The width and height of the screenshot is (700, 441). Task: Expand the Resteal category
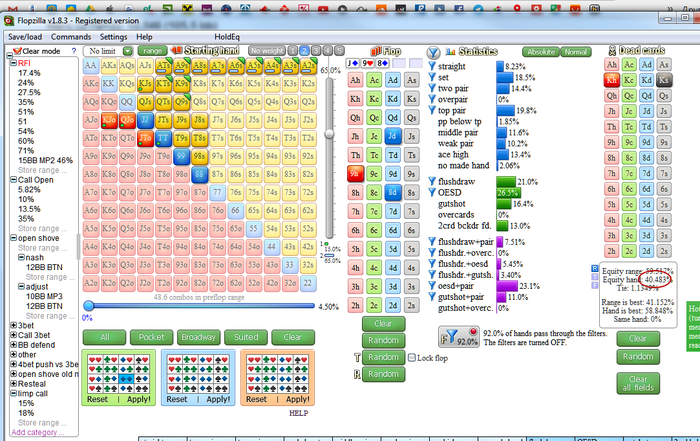pos(13,384)
